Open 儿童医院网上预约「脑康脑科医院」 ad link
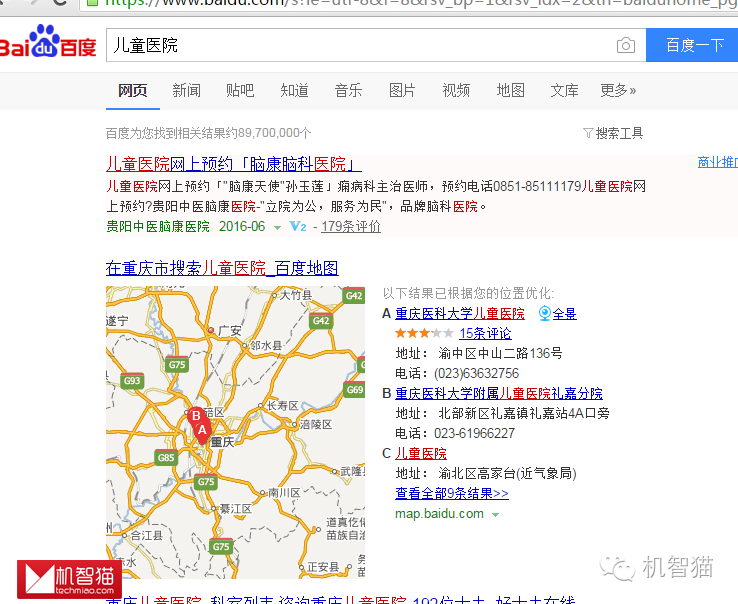Screen dimensions: 738x604 pyautogui.click(x=234, y=164)
